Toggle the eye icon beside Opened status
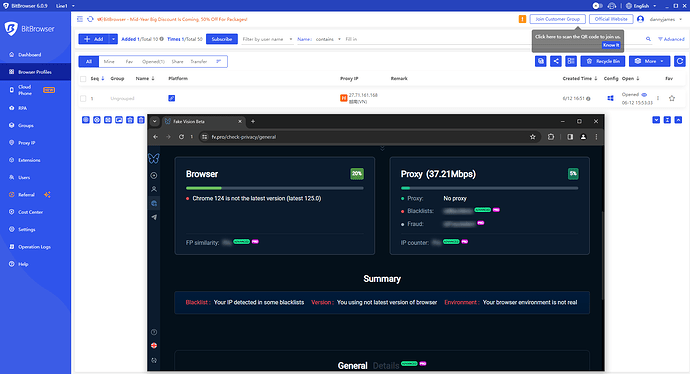The image size is (690, 374). coord(644,95)
